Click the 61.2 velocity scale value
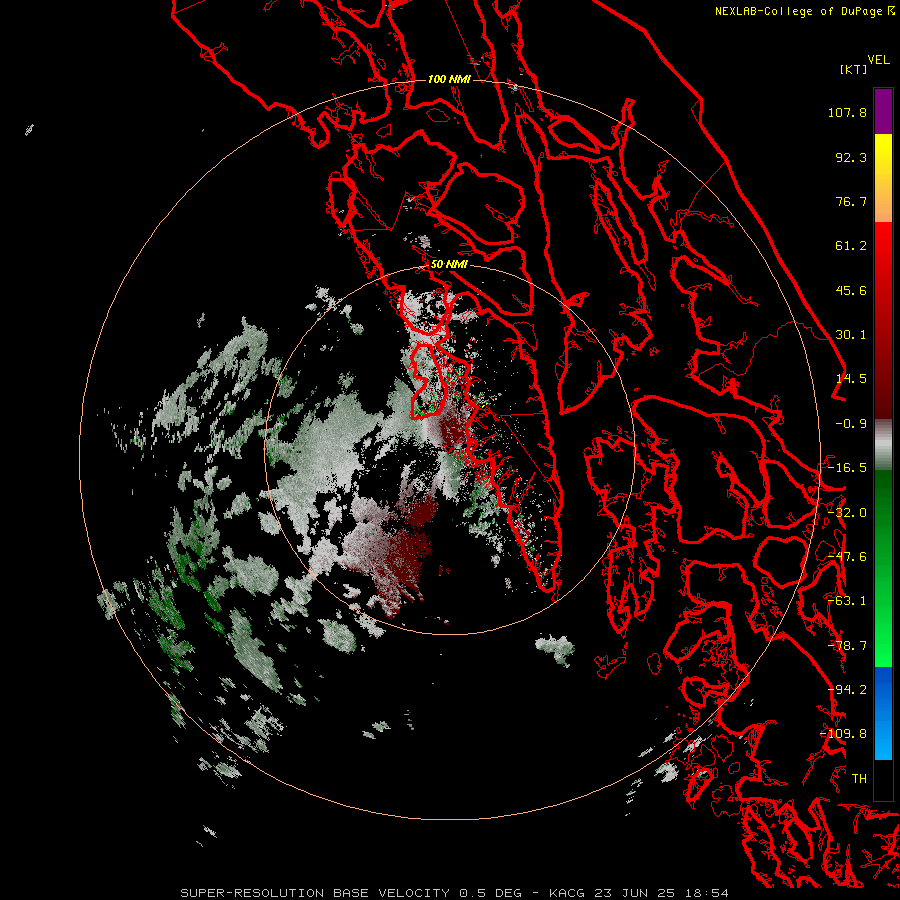 coord(851,246)
